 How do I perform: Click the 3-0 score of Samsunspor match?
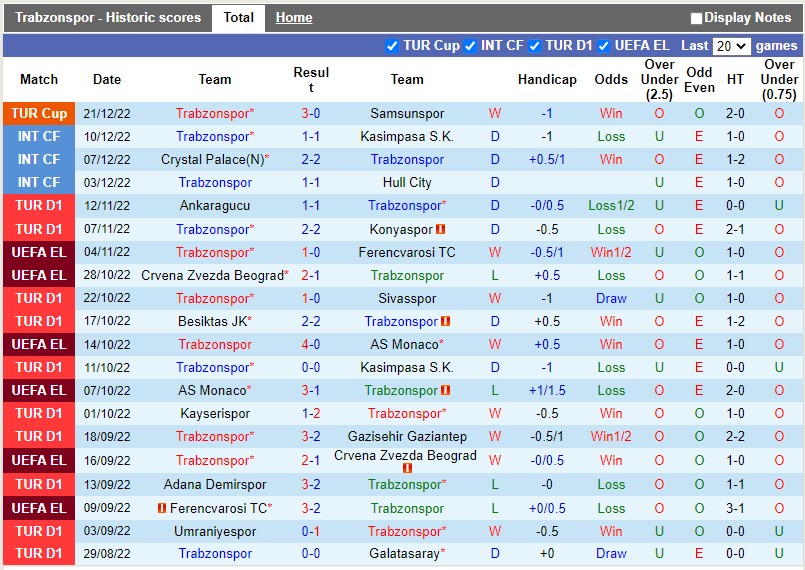(x=311, y=113)
